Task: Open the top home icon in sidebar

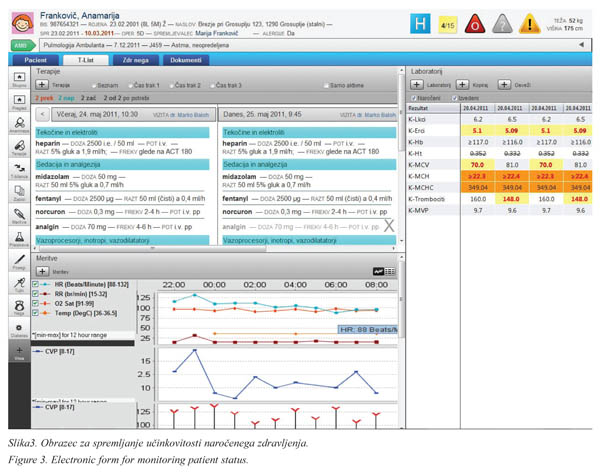Action: [19, 79]
